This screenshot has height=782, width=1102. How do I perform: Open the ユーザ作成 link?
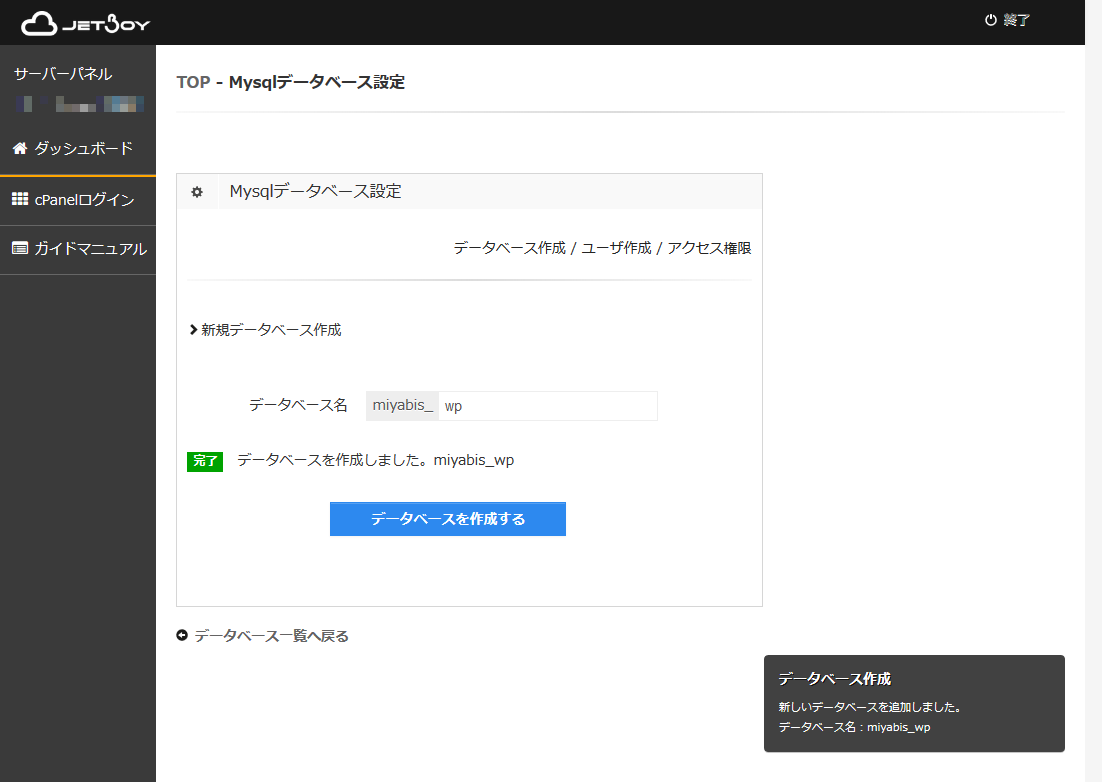pos(616,248)
